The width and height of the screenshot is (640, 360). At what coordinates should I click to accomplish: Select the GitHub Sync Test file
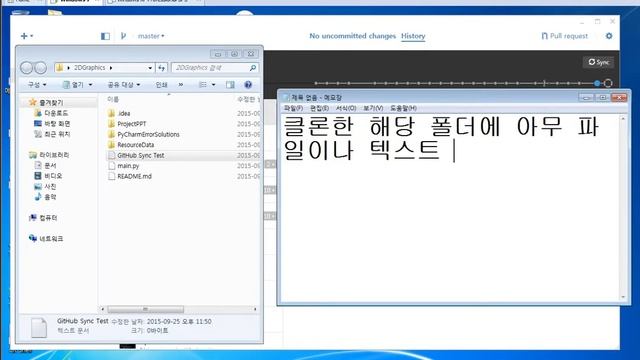[x=136, y=156]
